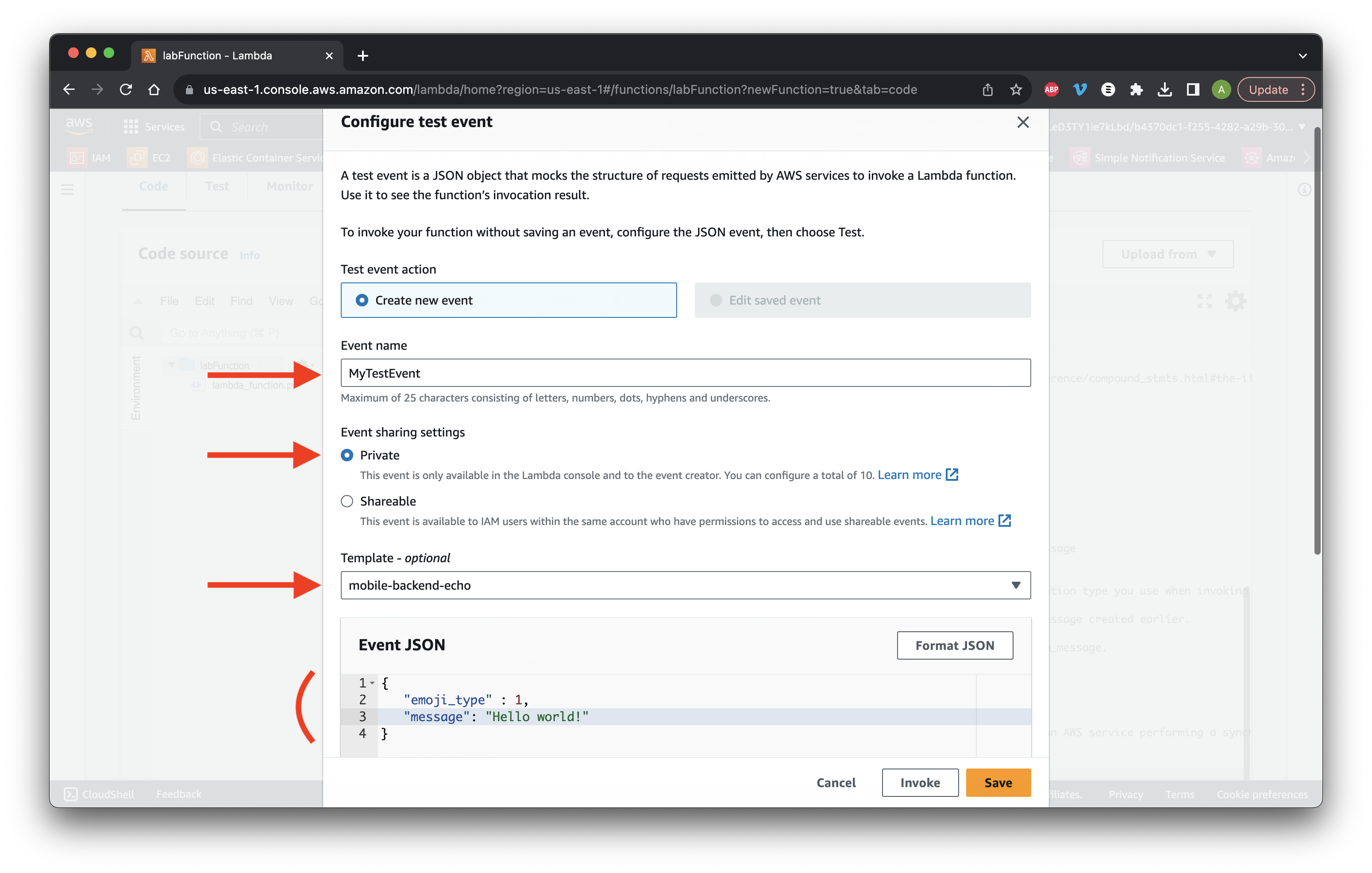
Task: Expand the browser tab list chevron
Action: click(x=1303, y=56)
